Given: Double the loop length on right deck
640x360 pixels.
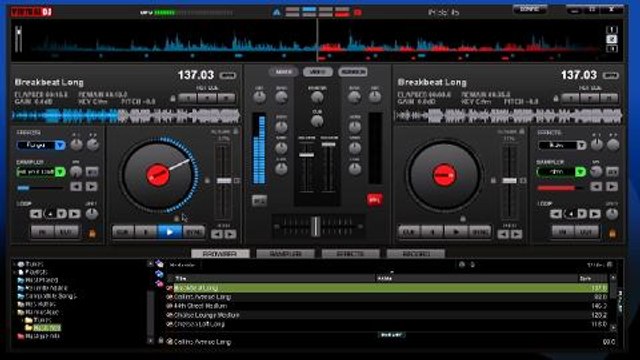Looking at the screenshot, I should point(595,213).
